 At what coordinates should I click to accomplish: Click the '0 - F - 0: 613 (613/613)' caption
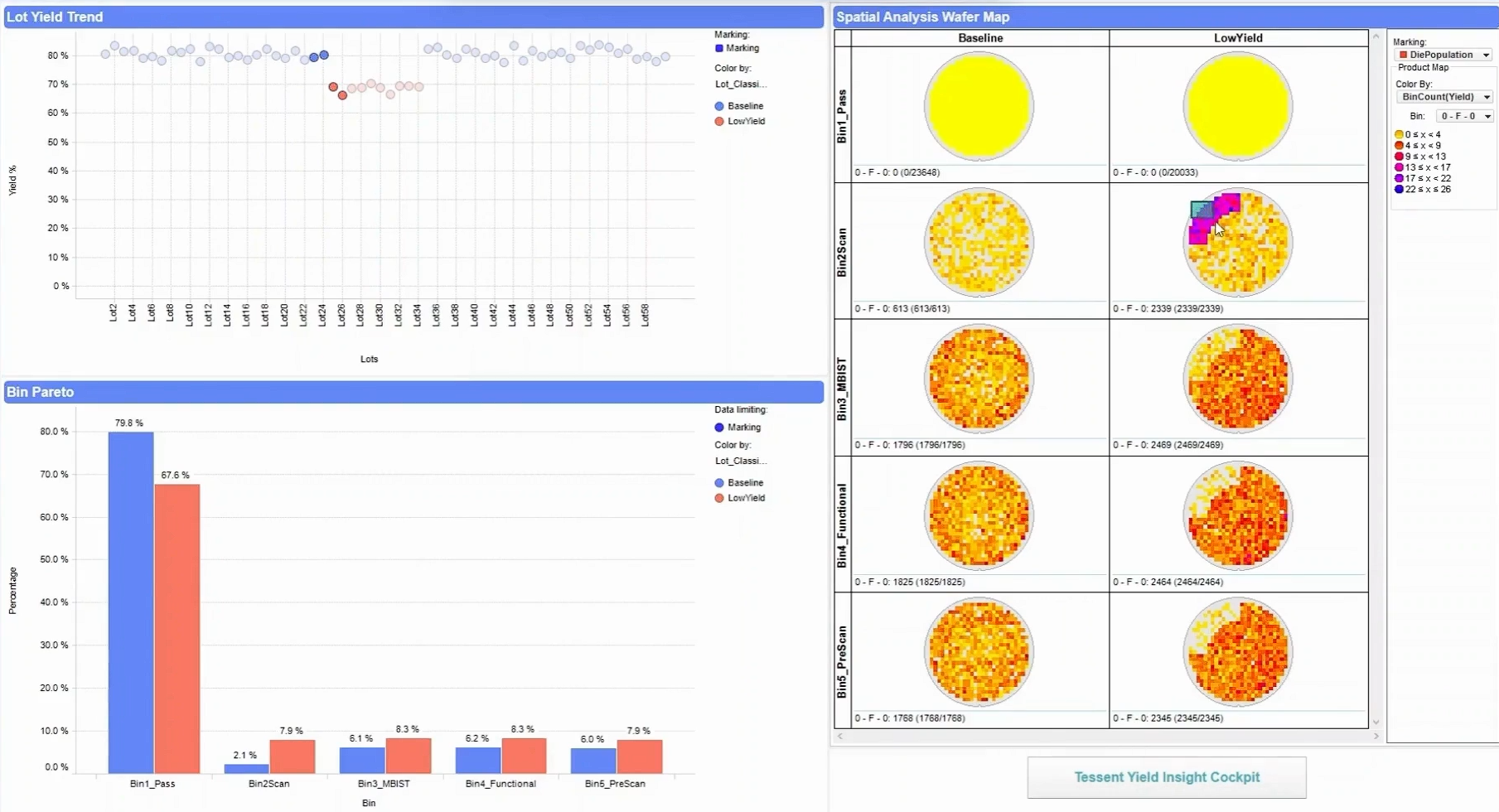tap(902, 309)
